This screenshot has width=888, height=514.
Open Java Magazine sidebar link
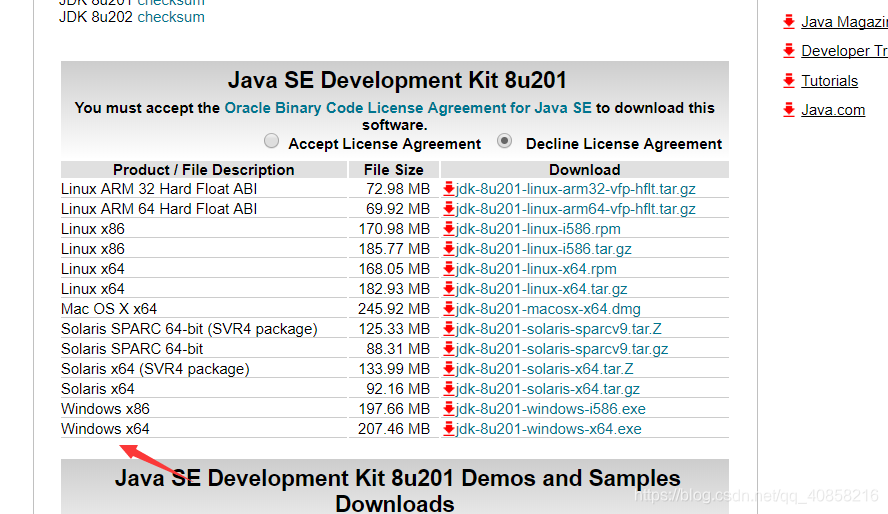coord(844,22)
